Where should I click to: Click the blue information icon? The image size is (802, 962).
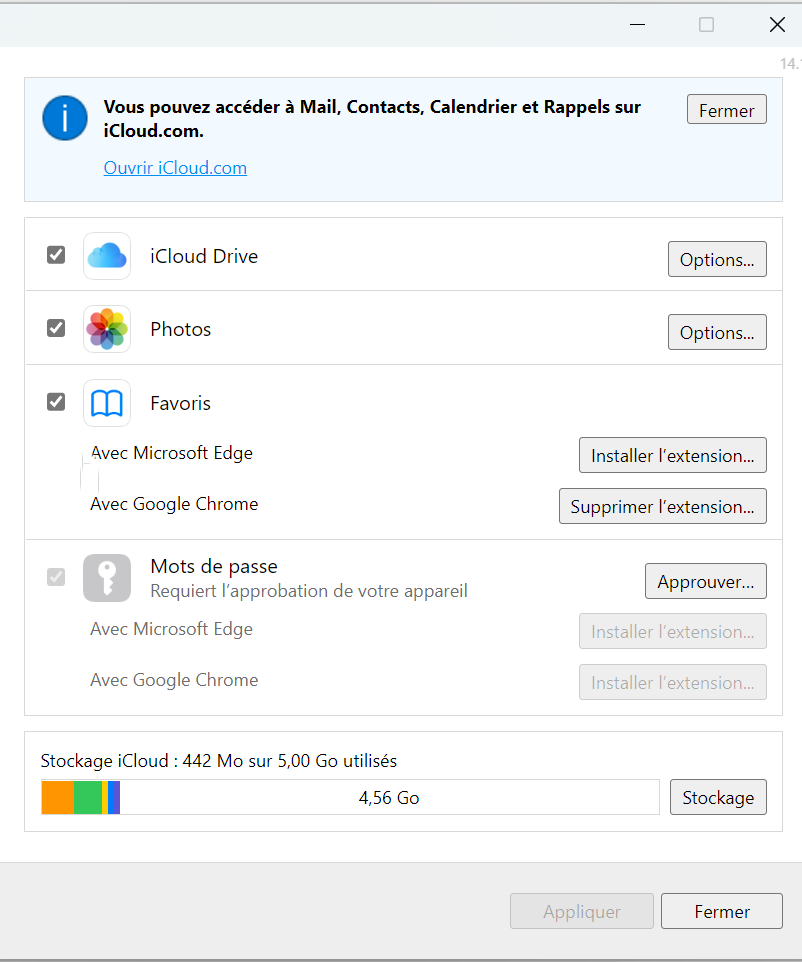tap(65, 118)
